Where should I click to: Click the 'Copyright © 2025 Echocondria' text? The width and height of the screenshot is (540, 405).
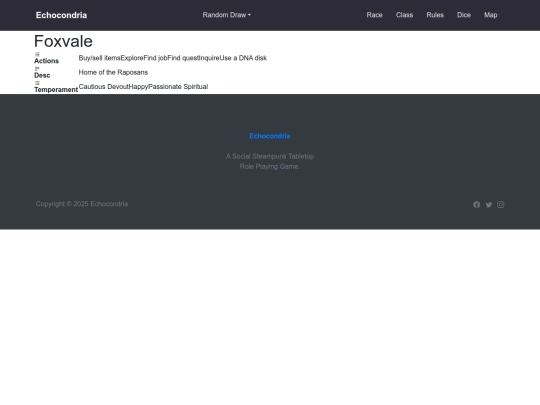(x=82, y=204)
